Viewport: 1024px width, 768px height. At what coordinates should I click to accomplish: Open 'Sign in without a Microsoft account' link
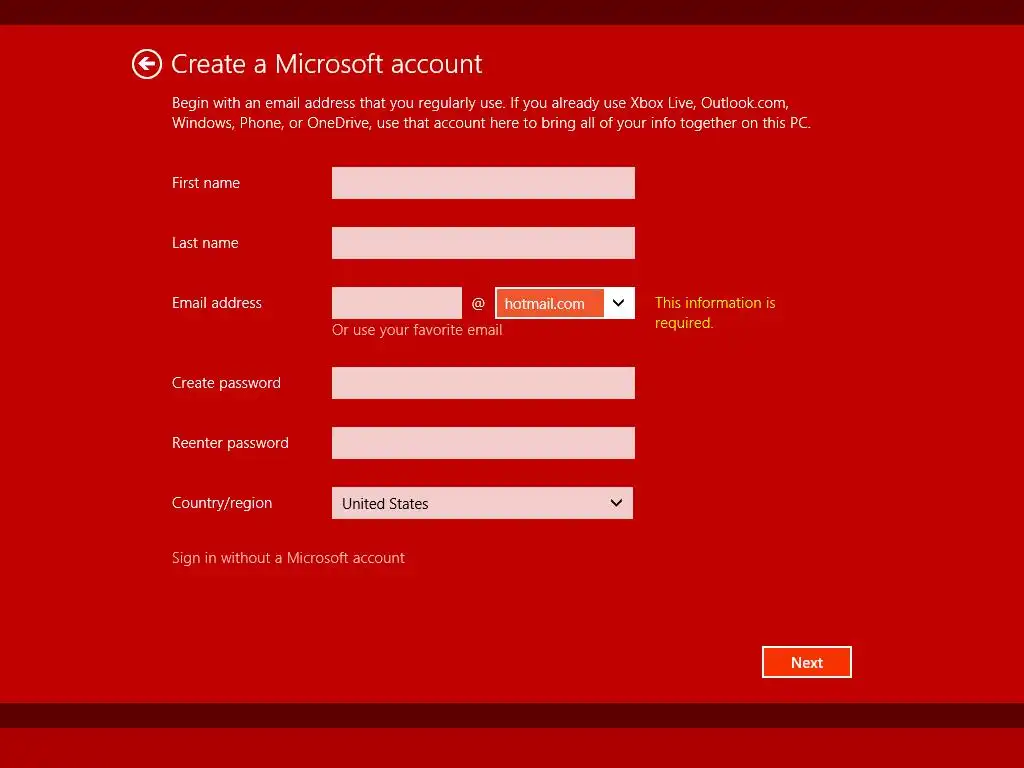point(288,558)
